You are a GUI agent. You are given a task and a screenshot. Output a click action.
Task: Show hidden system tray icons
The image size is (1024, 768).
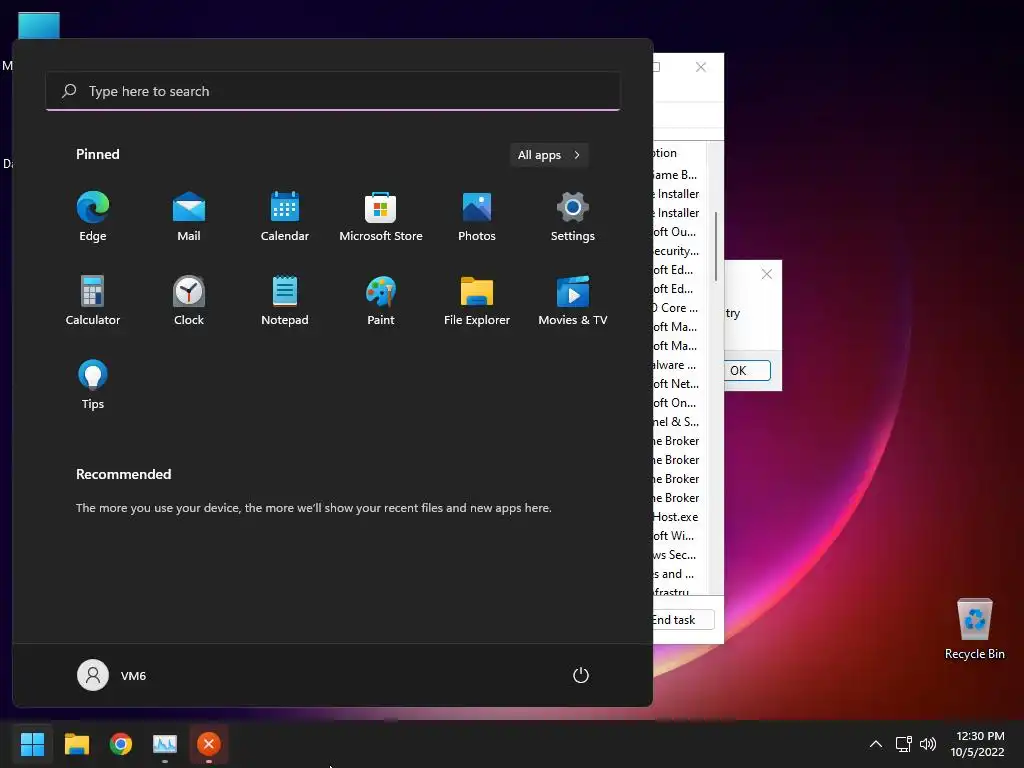pos(876,744)
